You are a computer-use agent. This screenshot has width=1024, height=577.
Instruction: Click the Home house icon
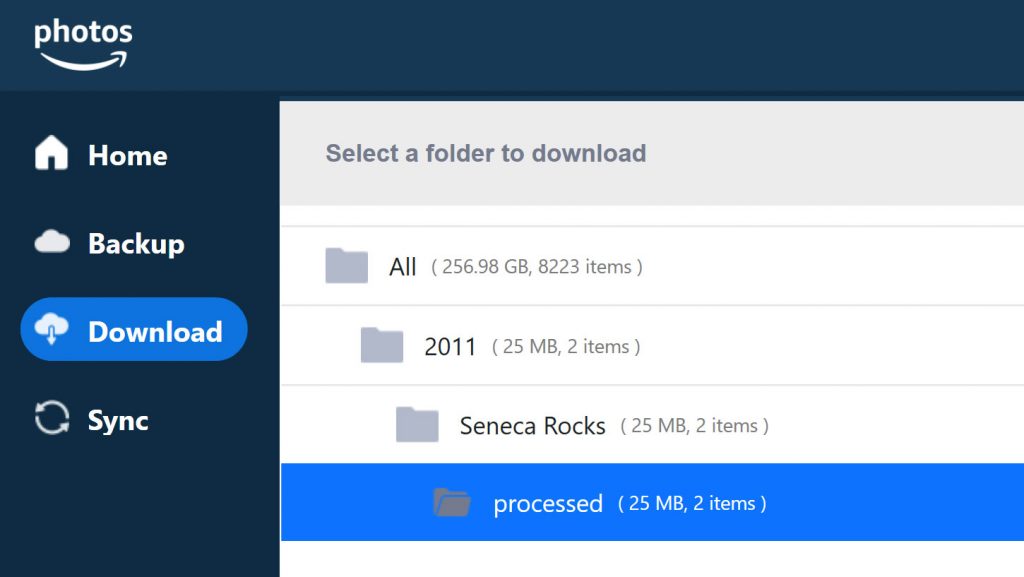point(52,154)
